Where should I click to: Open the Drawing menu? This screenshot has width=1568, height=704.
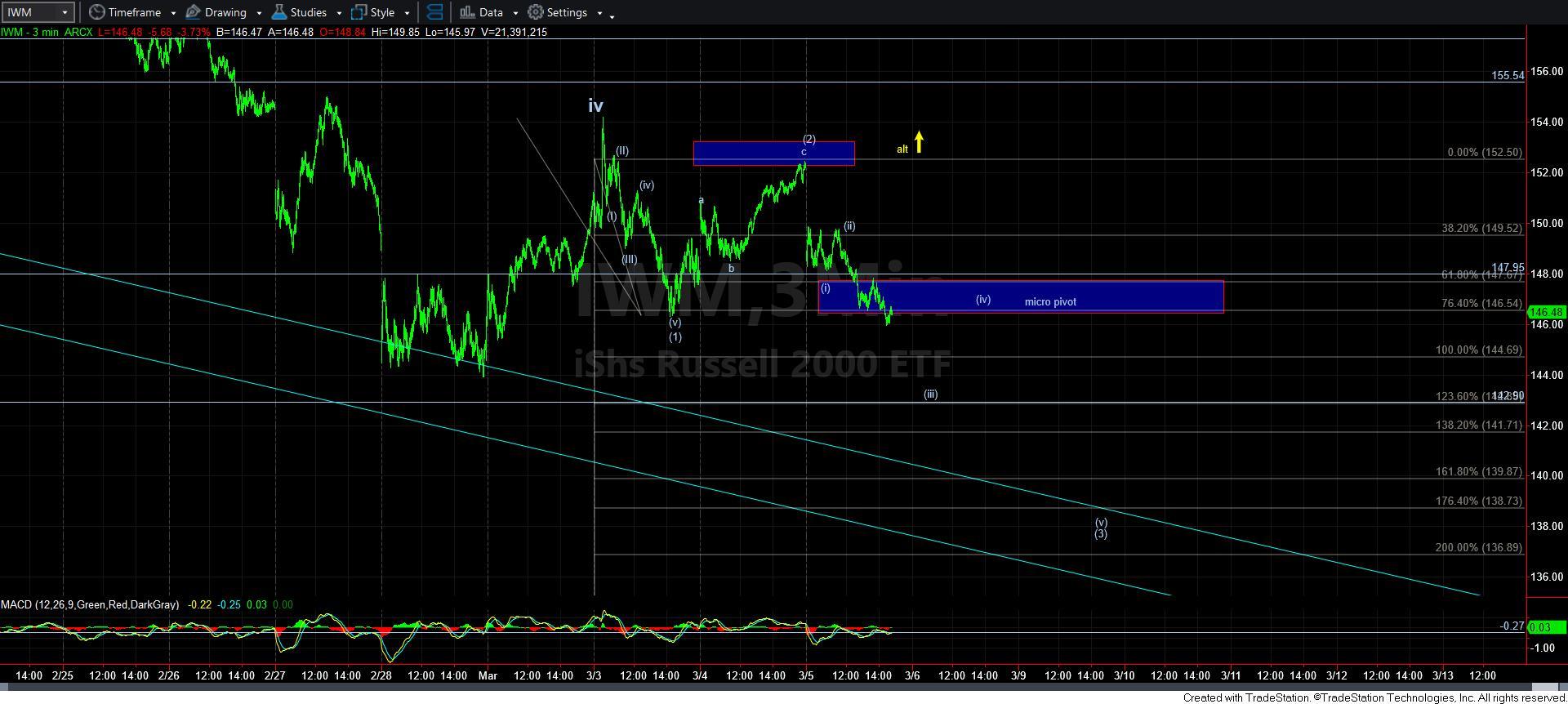225,12
